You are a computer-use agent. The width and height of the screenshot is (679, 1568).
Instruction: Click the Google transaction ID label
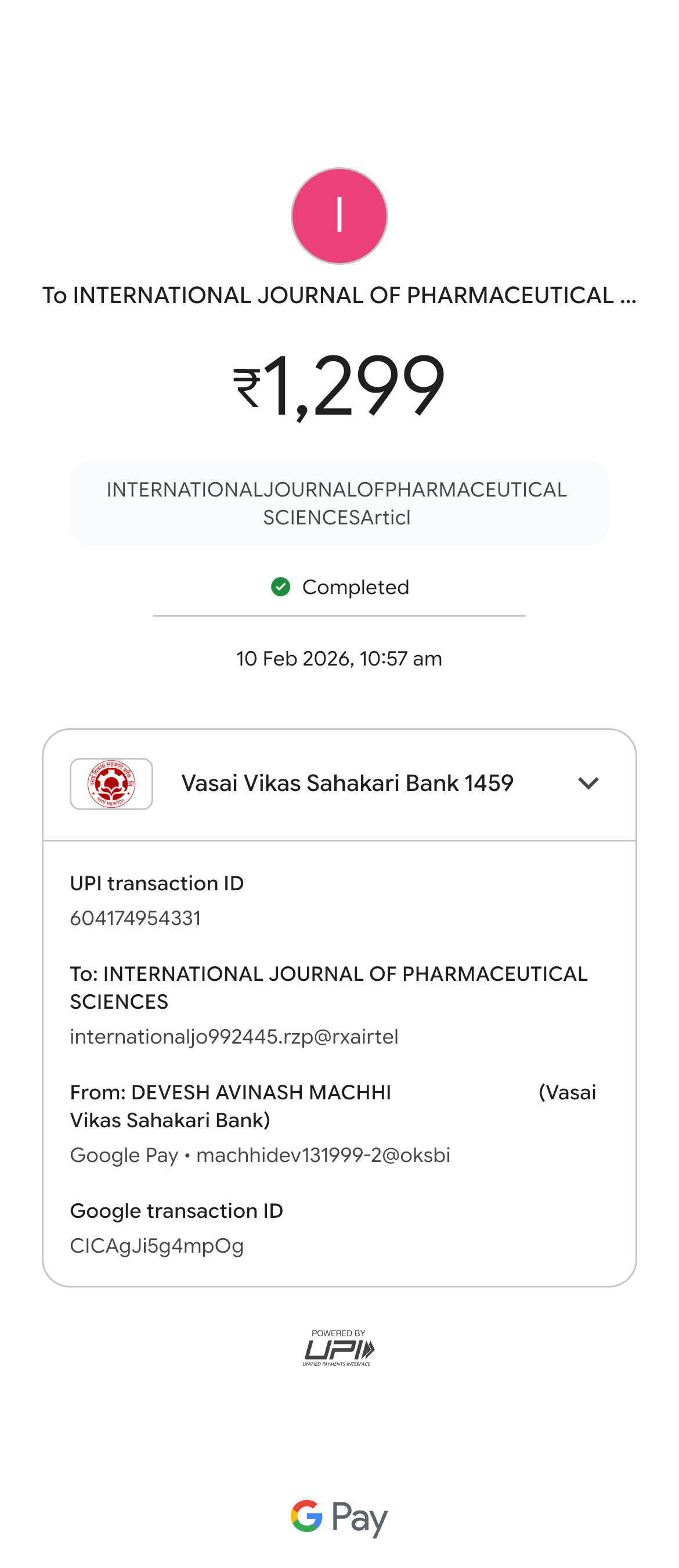[x=176, y=1211]
